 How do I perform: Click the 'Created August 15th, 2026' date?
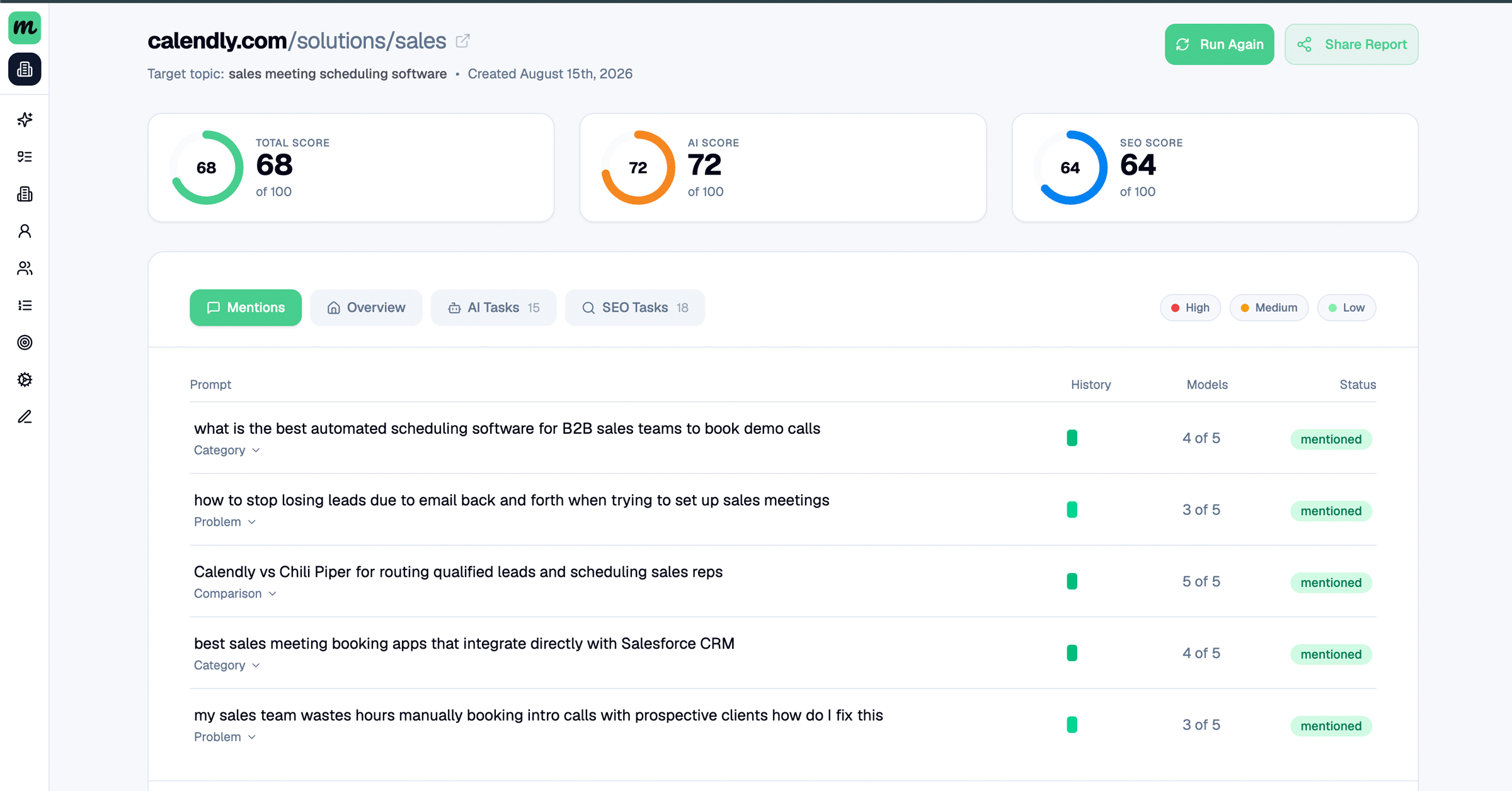[x=550, y=74]
